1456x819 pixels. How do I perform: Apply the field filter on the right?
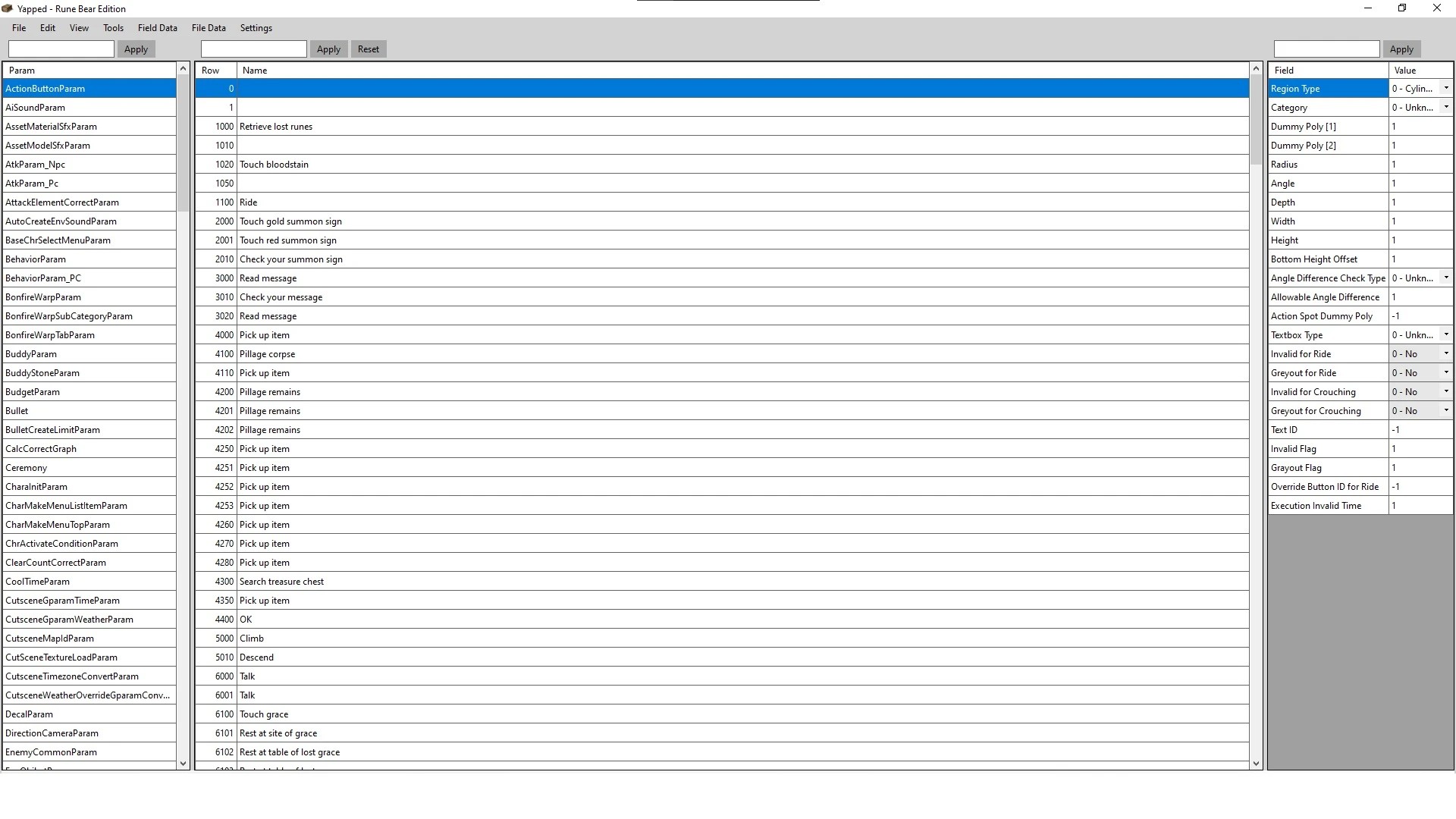1401,49
